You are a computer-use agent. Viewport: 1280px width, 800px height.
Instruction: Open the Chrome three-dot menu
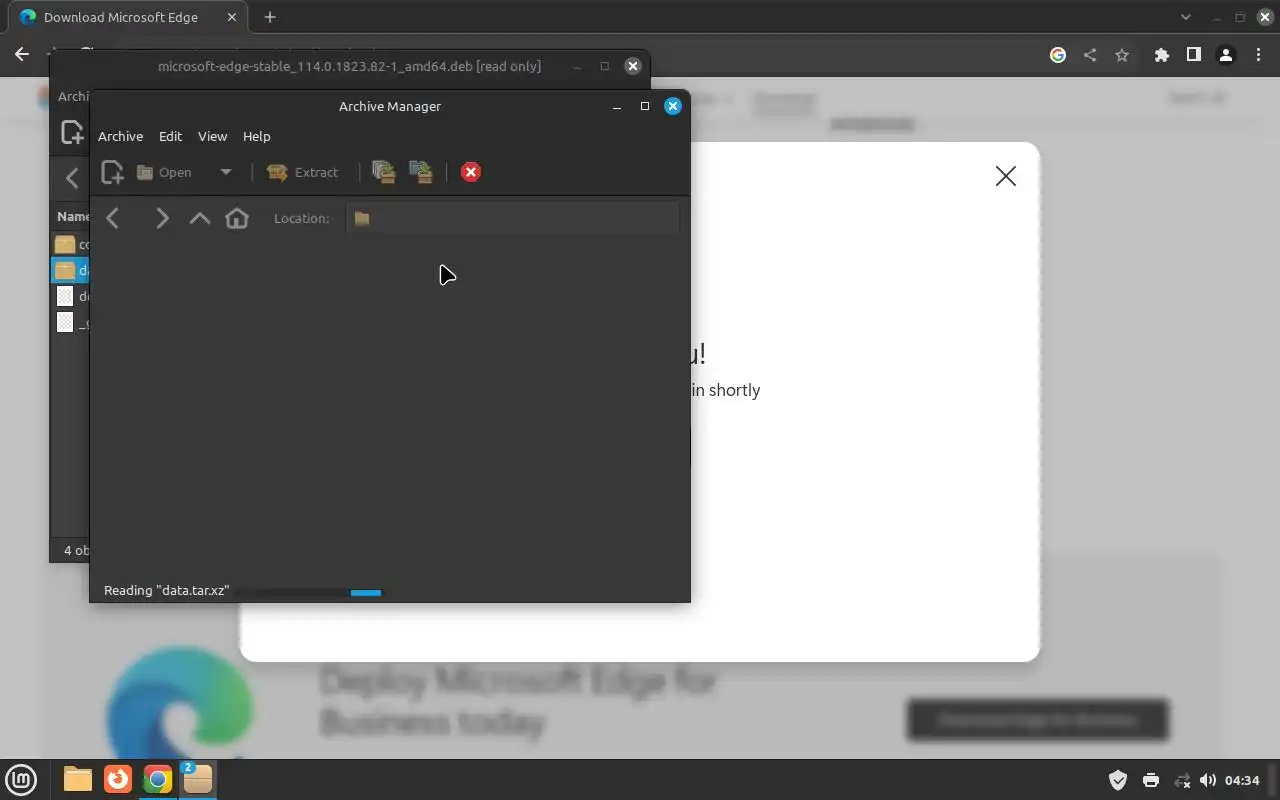coord(1258,55)
